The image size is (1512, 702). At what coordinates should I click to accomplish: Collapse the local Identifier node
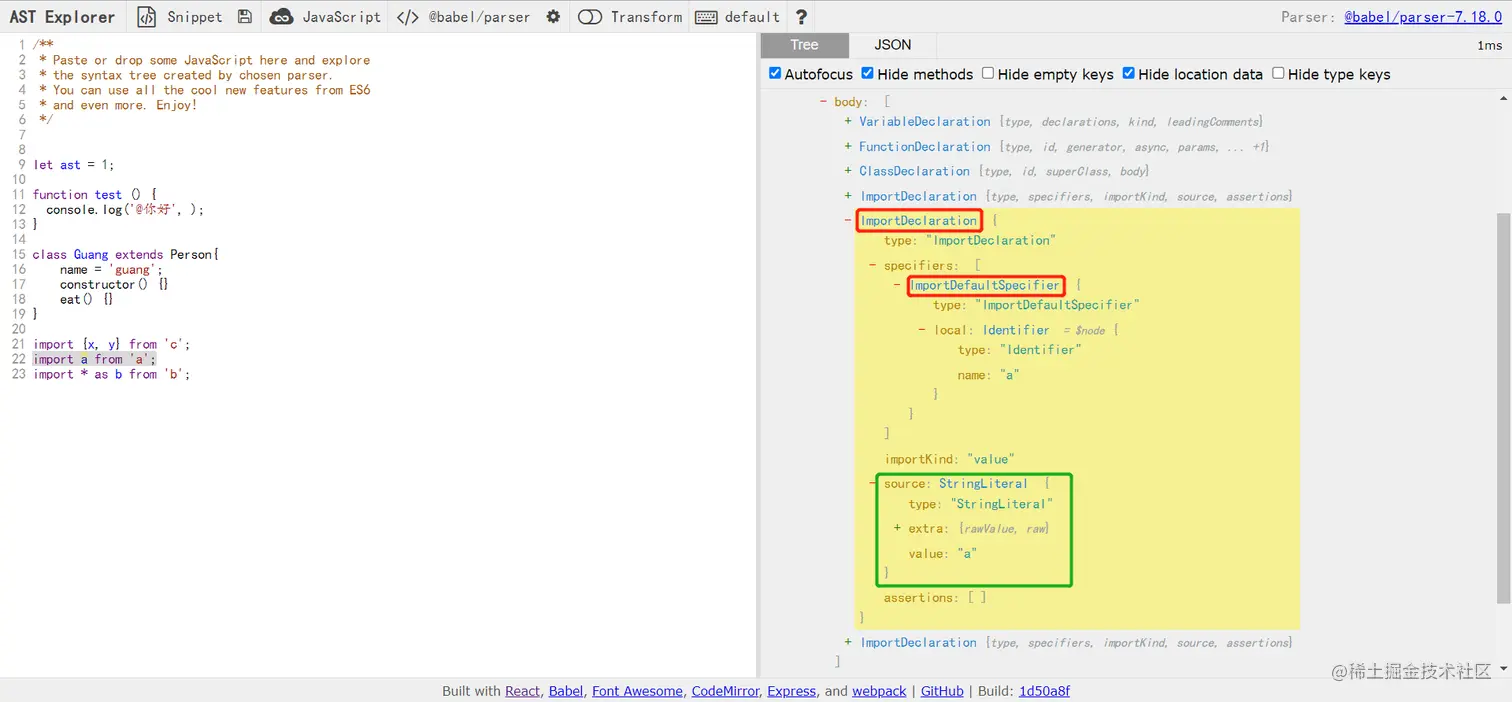922,330
